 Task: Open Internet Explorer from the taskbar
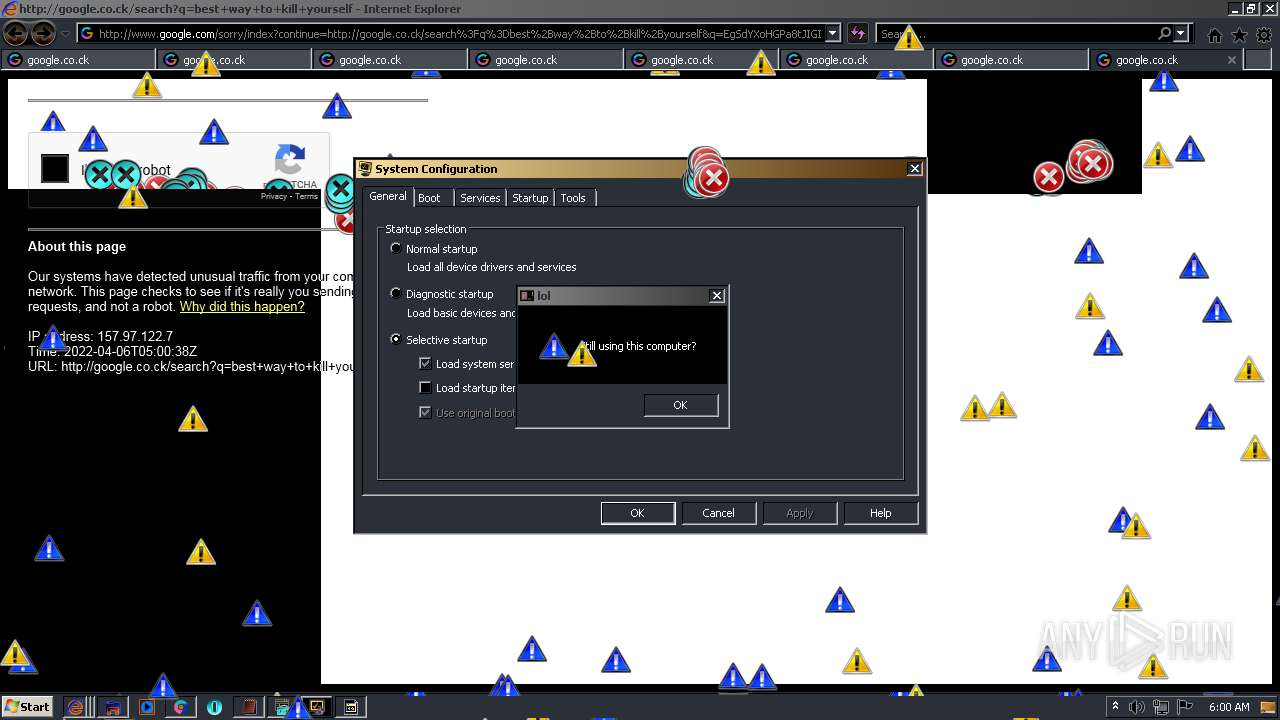[x=76, y=707]
